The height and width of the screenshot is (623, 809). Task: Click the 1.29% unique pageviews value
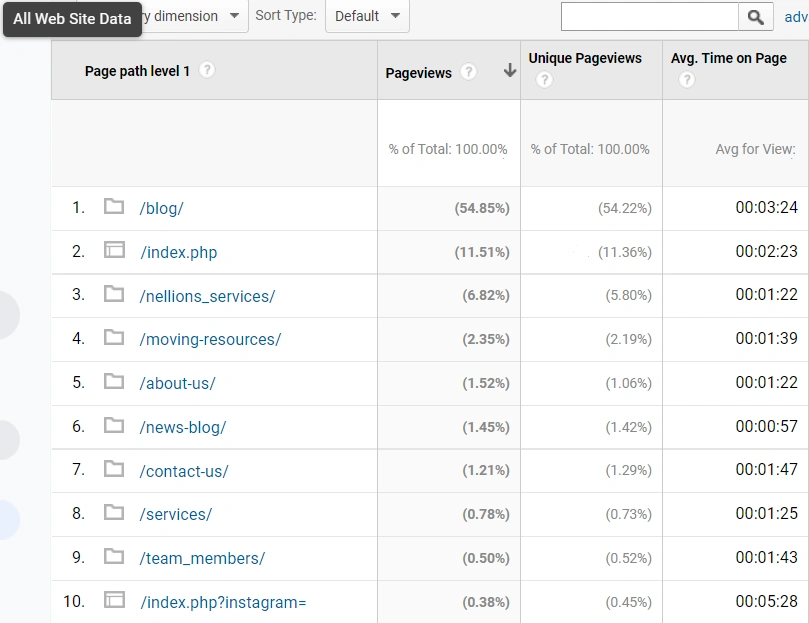pyautogui.click(x=628, y=470)
